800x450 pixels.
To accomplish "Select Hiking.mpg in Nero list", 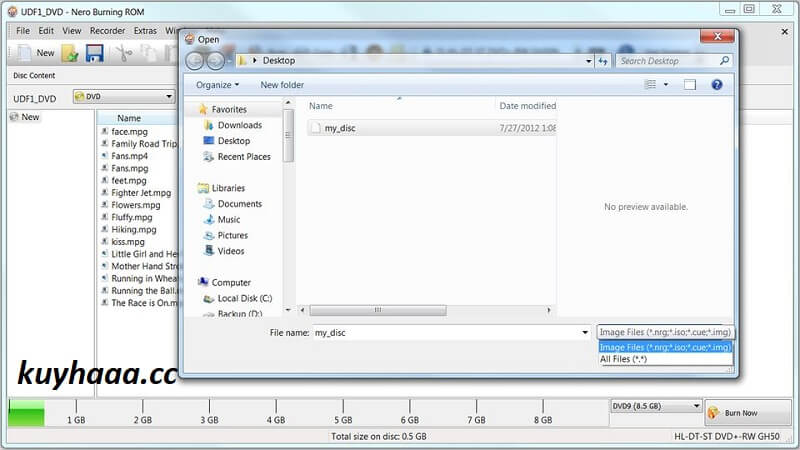I will (x=134, y=230).
